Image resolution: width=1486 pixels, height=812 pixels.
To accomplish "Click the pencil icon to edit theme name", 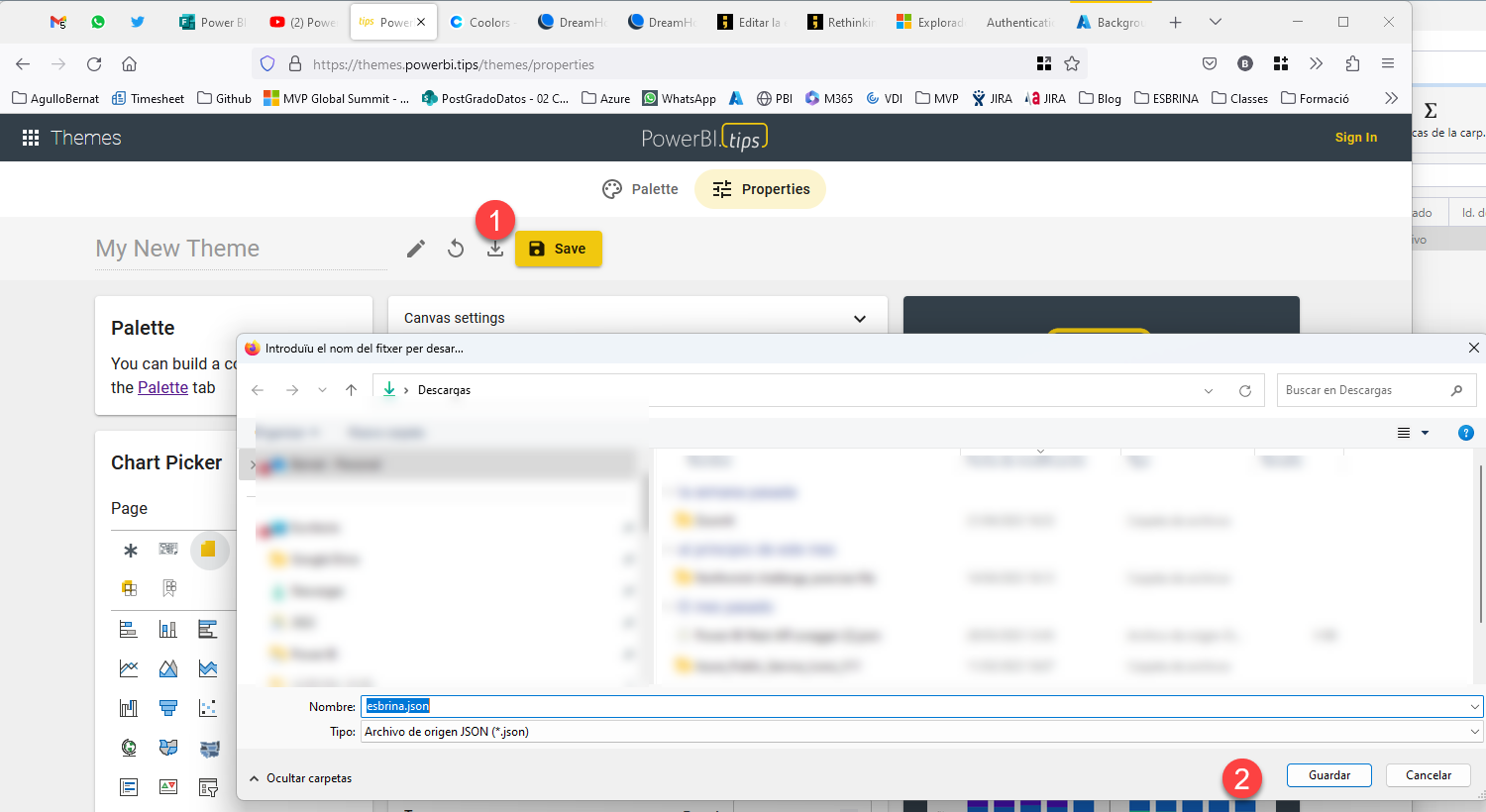I will (x=416, y=249).
